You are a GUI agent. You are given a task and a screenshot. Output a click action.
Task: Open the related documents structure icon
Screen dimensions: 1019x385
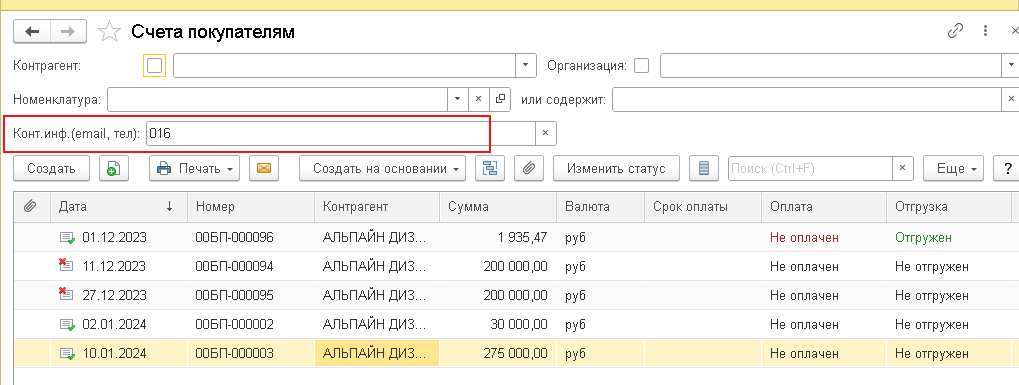[490, 168]
